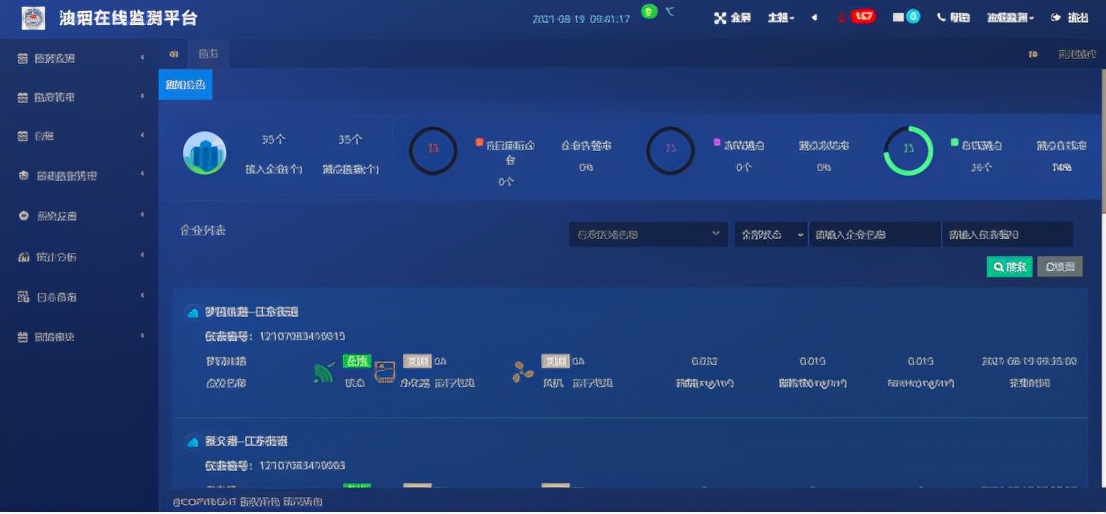
Task: Click the header date and time readout
Action: pyautogui.click(x=581, y=19)
